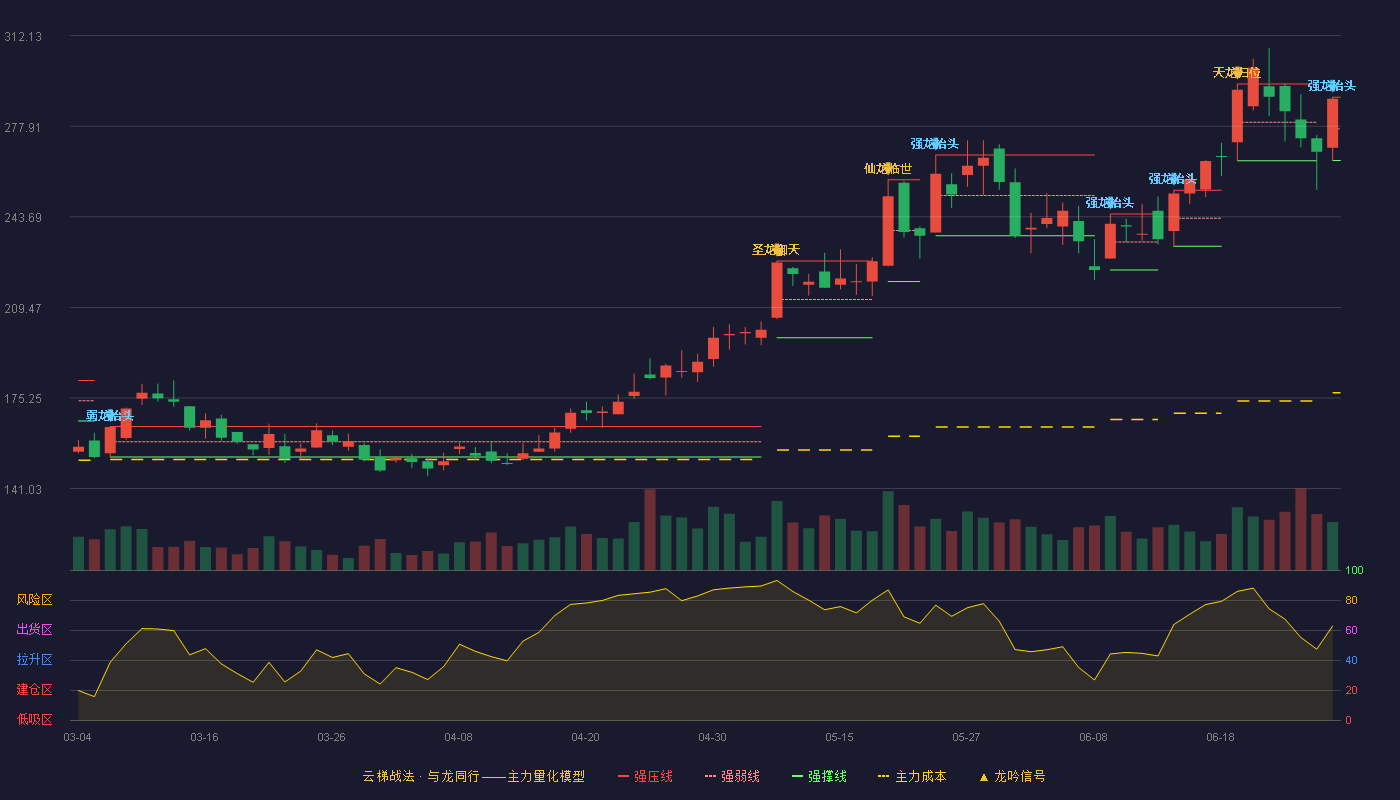The width and height of the screenshot is (1400, 800).
Task: Click the 60 indicator axis value
Action: click(x=1351, y=630)
